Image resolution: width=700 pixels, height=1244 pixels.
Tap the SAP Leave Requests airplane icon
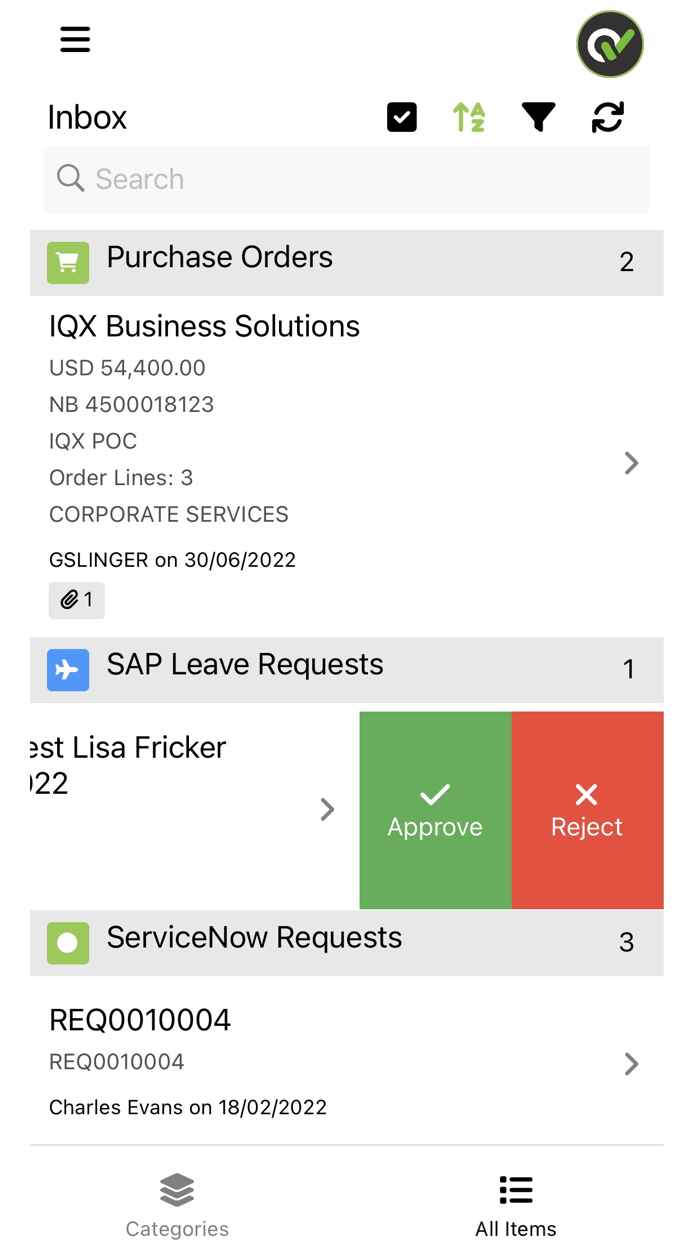click(x=68, y=670)
